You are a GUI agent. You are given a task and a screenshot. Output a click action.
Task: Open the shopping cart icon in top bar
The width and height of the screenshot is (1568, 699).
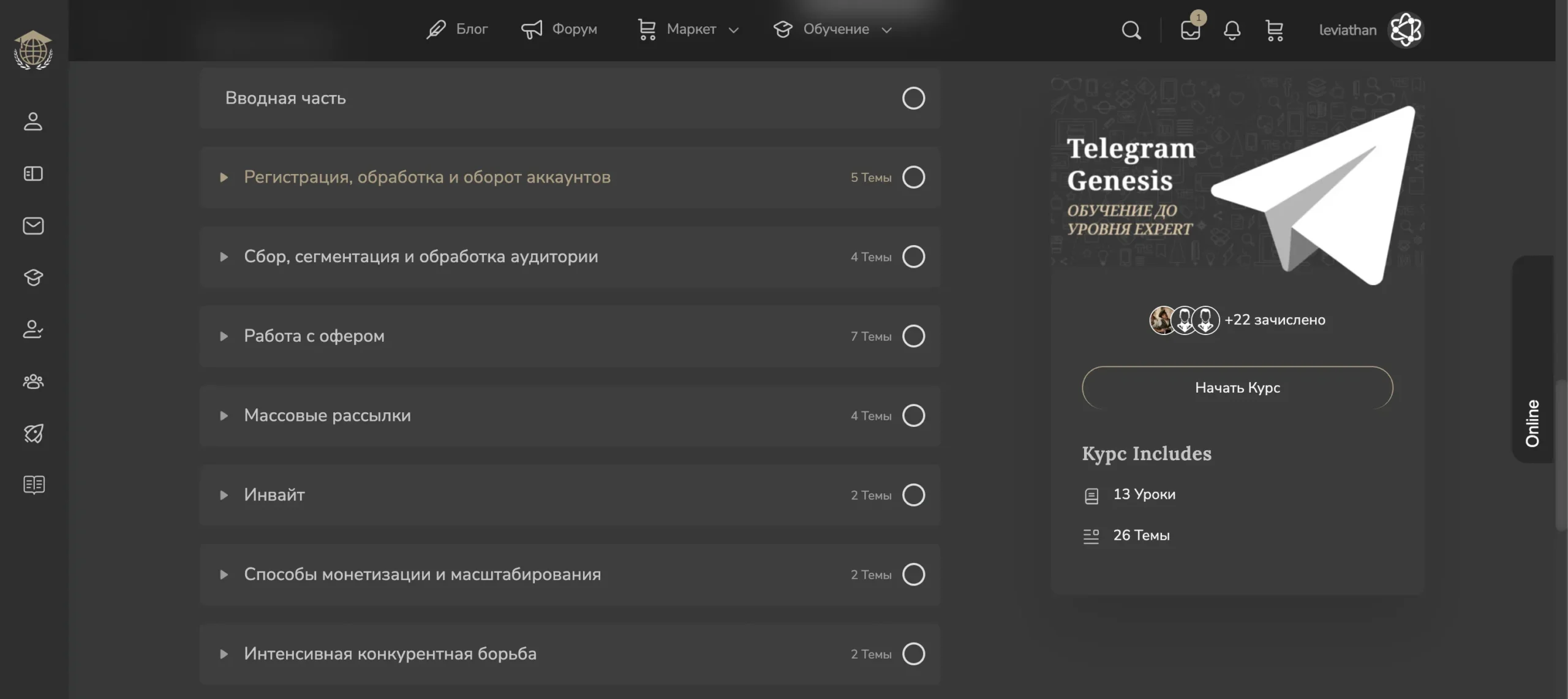[x=1275, y=29]
